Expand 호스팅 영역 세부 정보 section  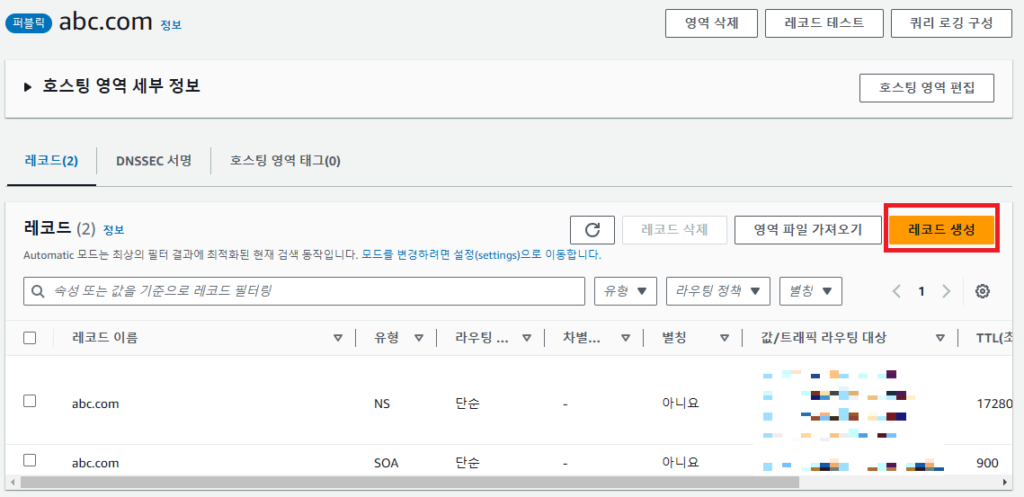point(27,87)
